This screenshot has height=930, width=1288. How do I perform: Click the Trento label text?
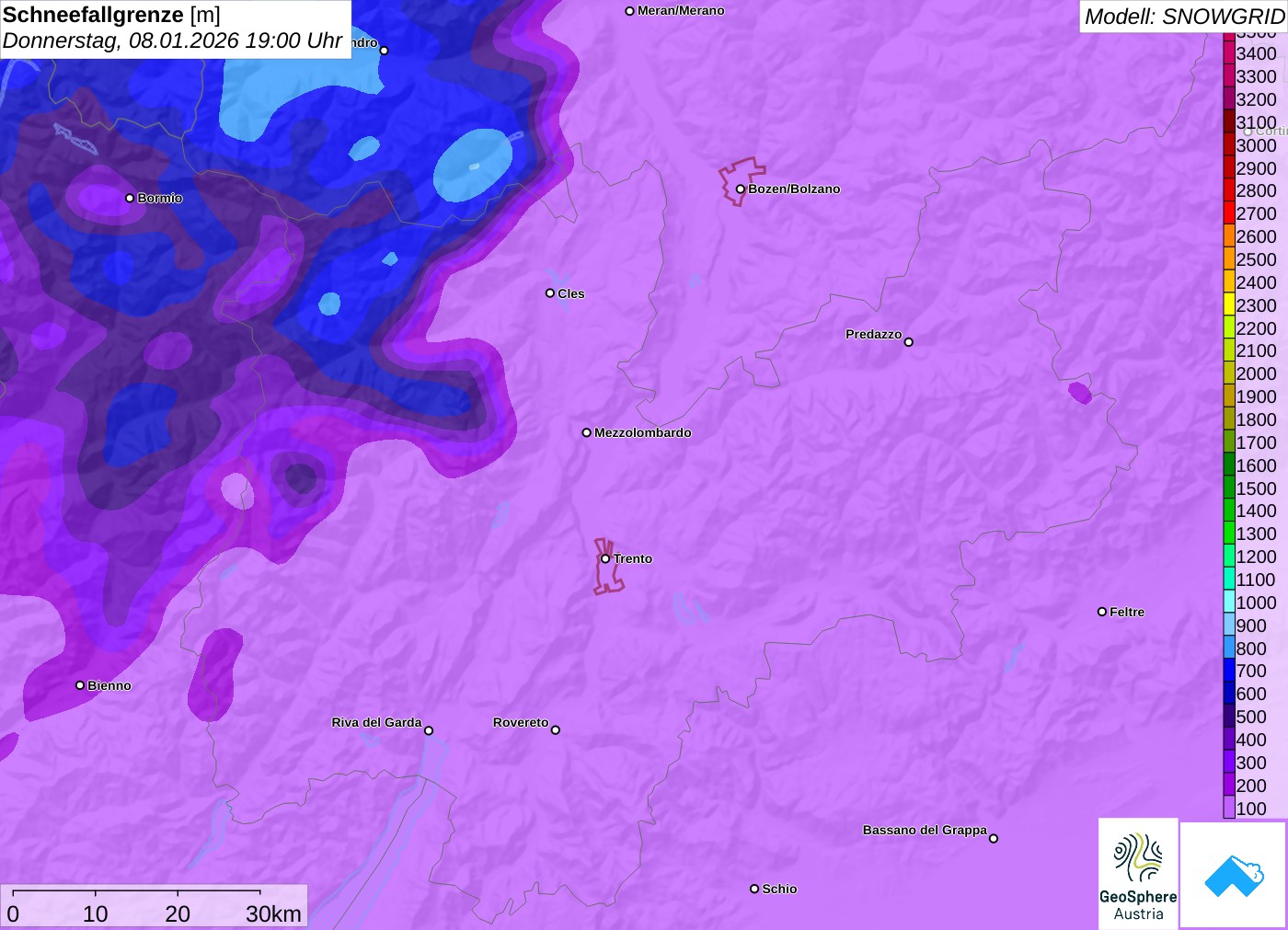633,558
